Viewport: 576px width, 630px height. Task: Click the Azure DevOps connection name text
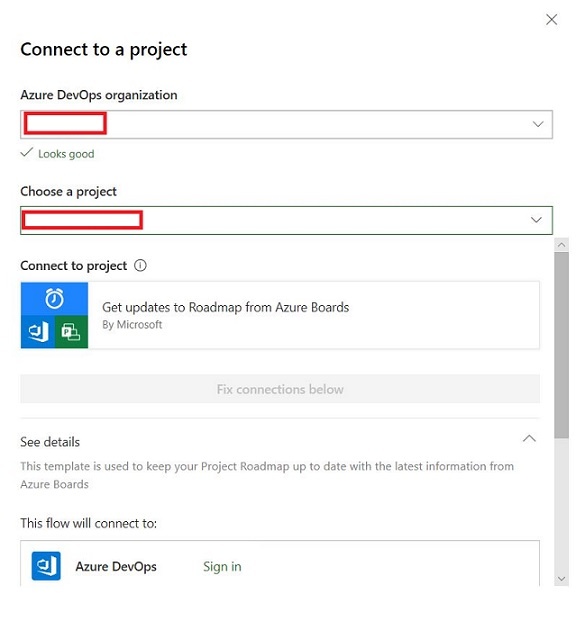pos(116,566)
